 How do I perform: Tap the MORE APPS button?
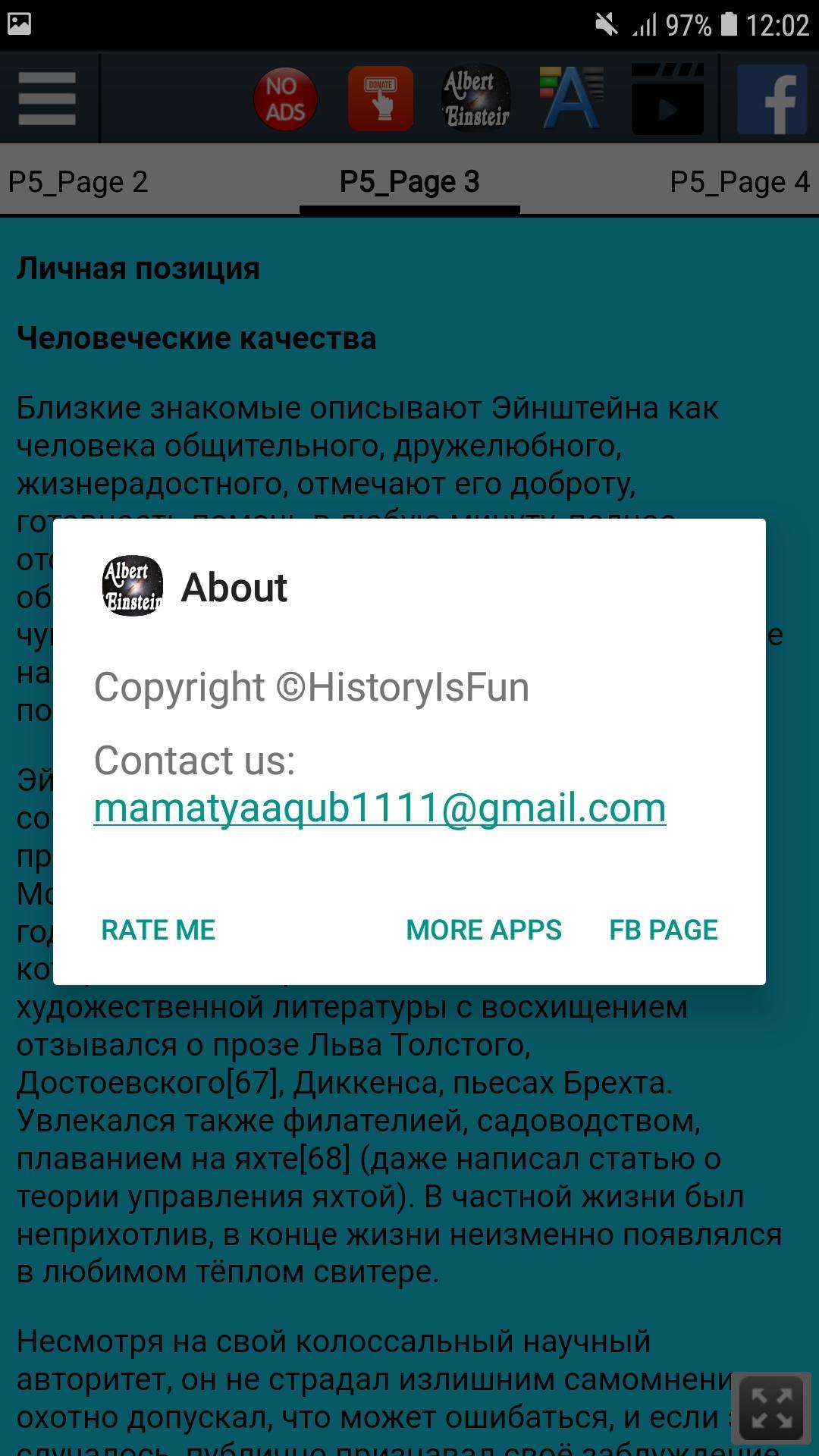484,930
